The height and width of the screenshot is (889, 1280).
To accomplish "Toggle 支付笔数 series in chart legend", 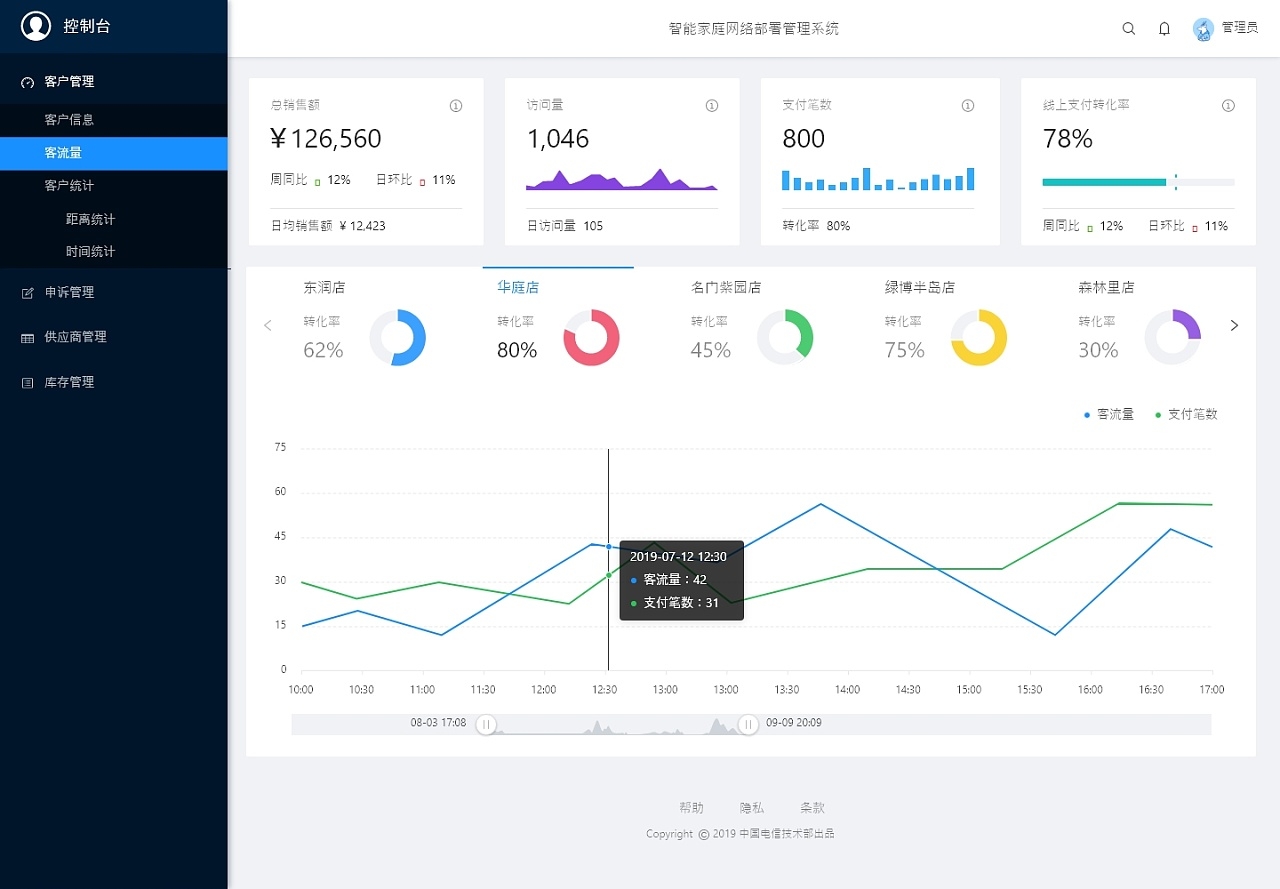I will pyautogui.click(x=1187, y=414).
